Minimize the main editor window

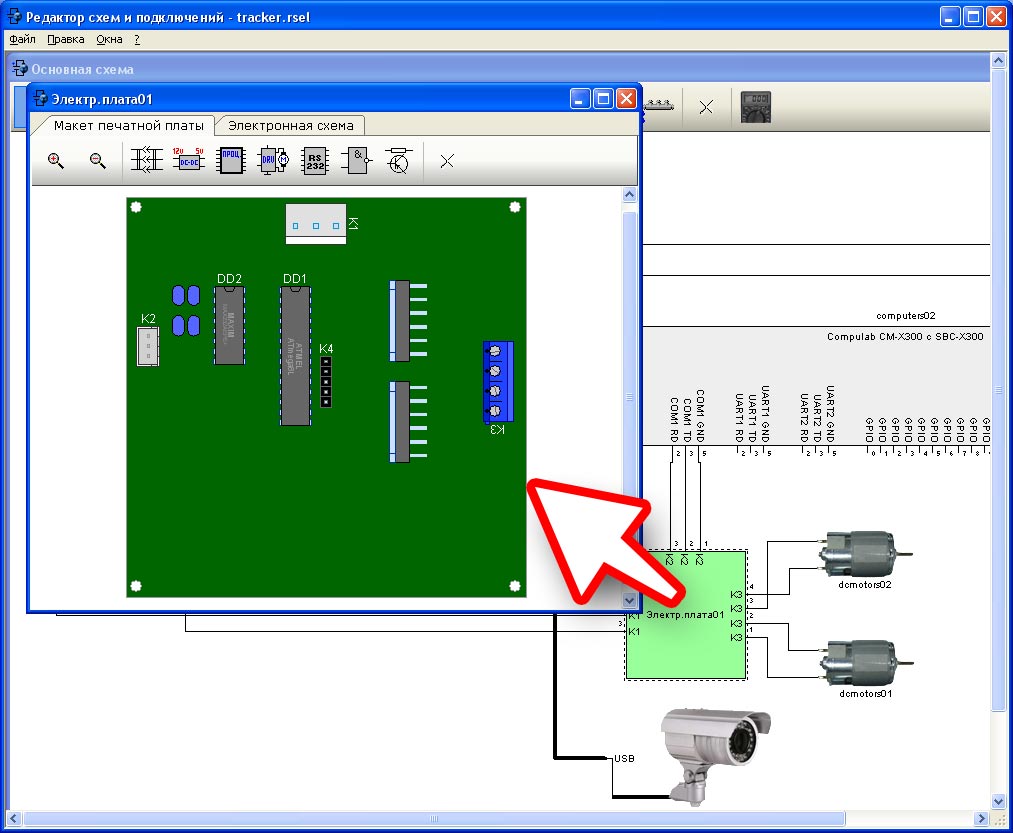[x=949, y=16]
